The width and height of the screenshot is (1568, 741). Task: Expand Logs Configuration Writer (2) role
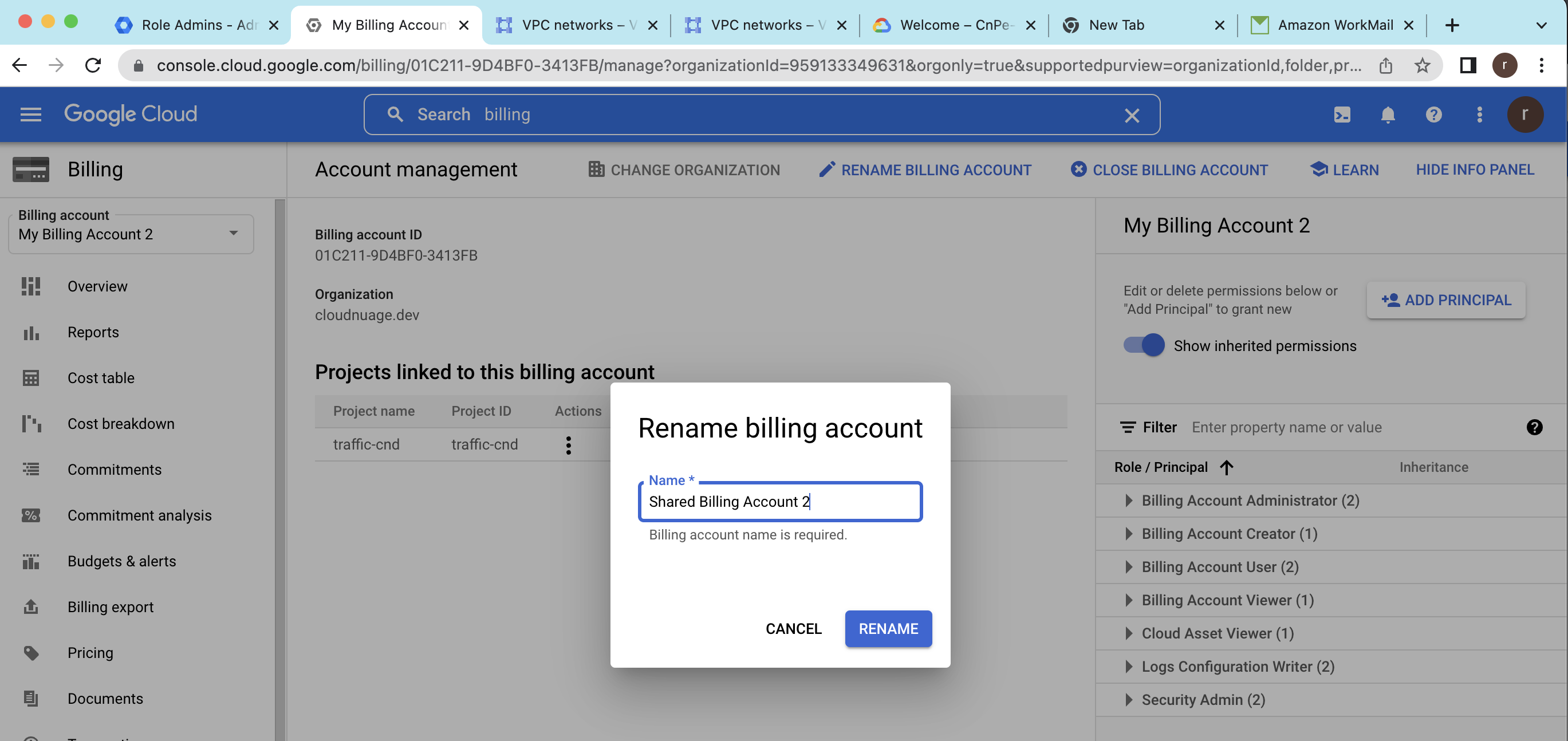1128,667
